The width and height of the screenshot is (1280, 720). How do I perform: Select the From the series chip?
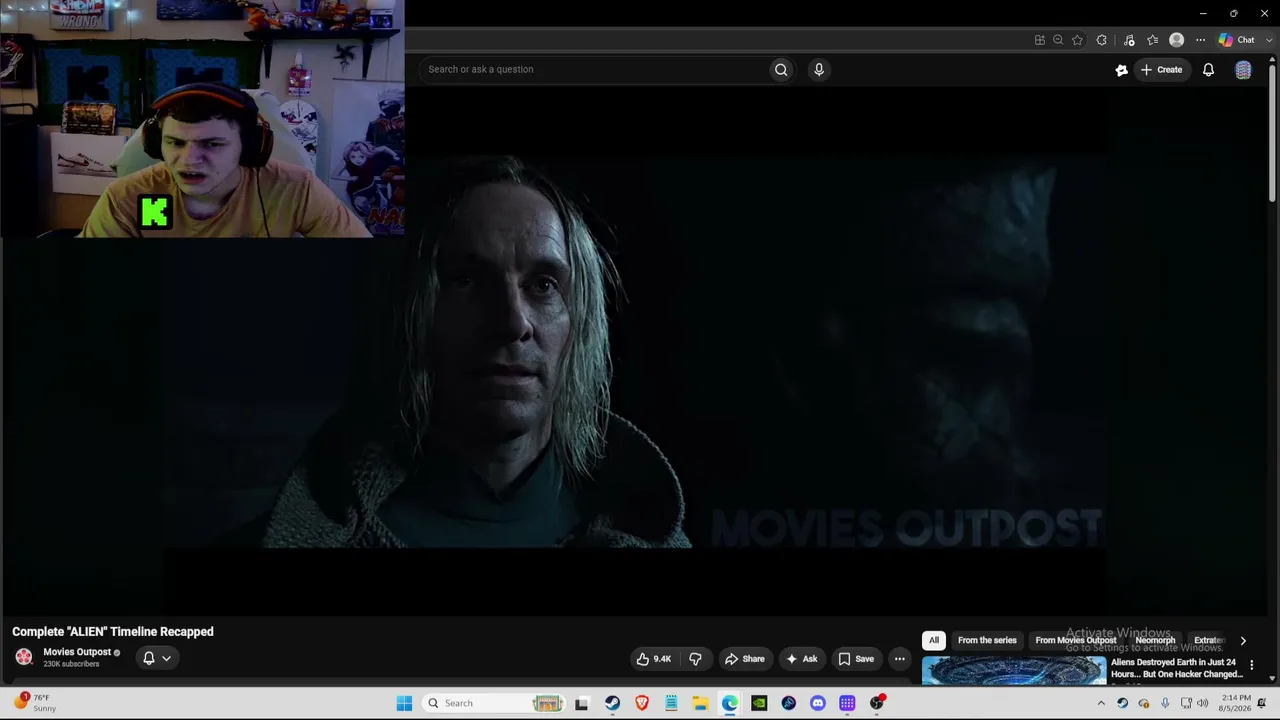tap(987, 640)
